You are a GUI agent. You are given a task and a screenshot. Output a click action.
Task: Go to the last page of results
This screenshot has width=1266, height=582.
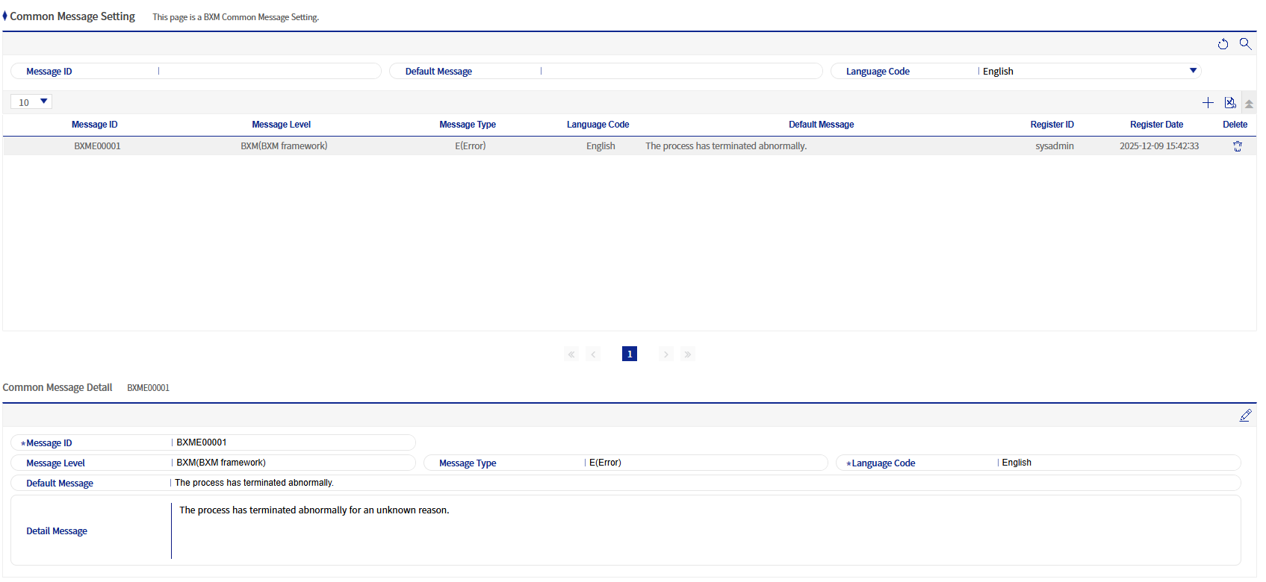click(688, 354)
